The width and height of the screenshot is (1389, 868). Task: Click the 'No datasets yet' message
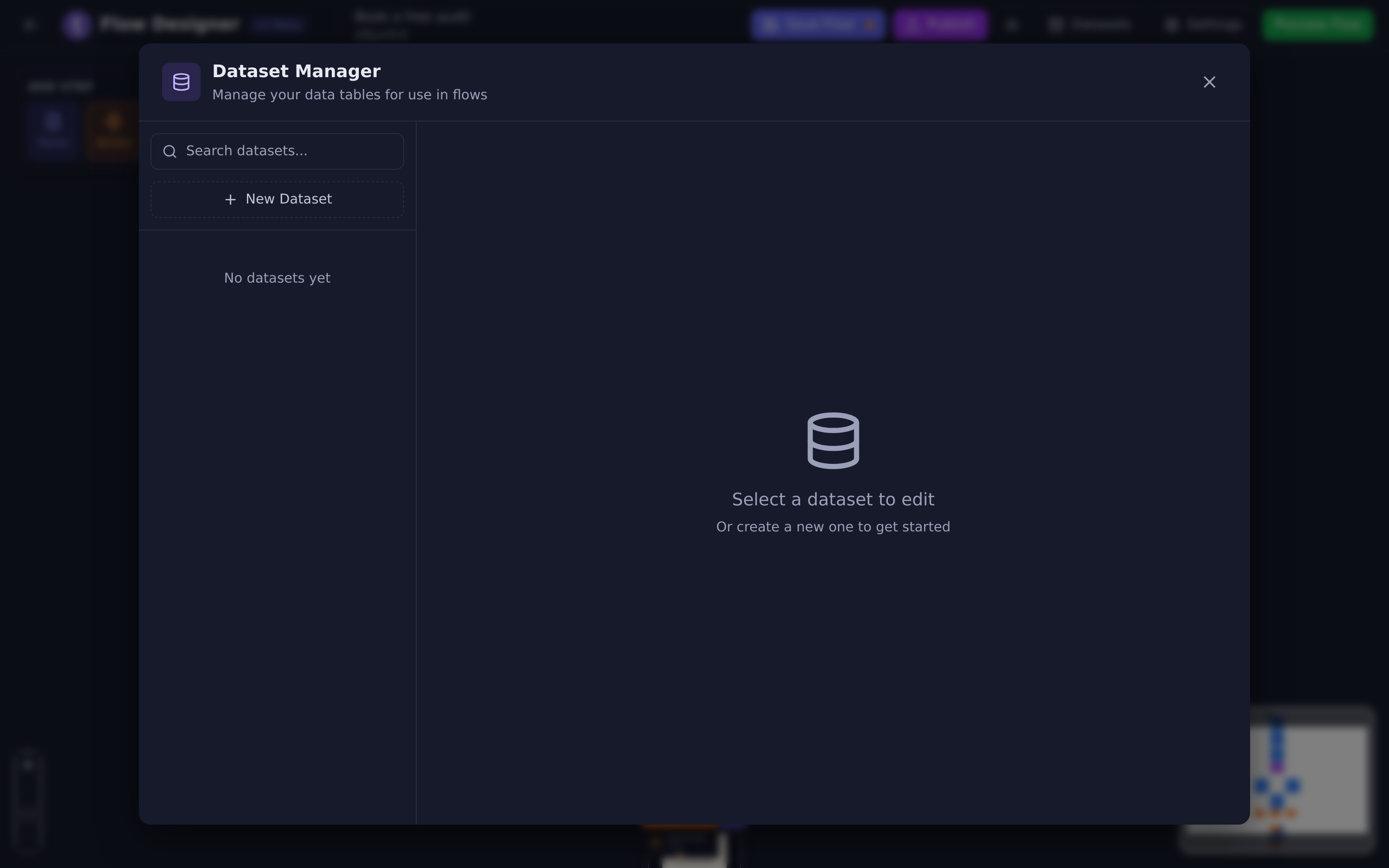click(277, 278)
